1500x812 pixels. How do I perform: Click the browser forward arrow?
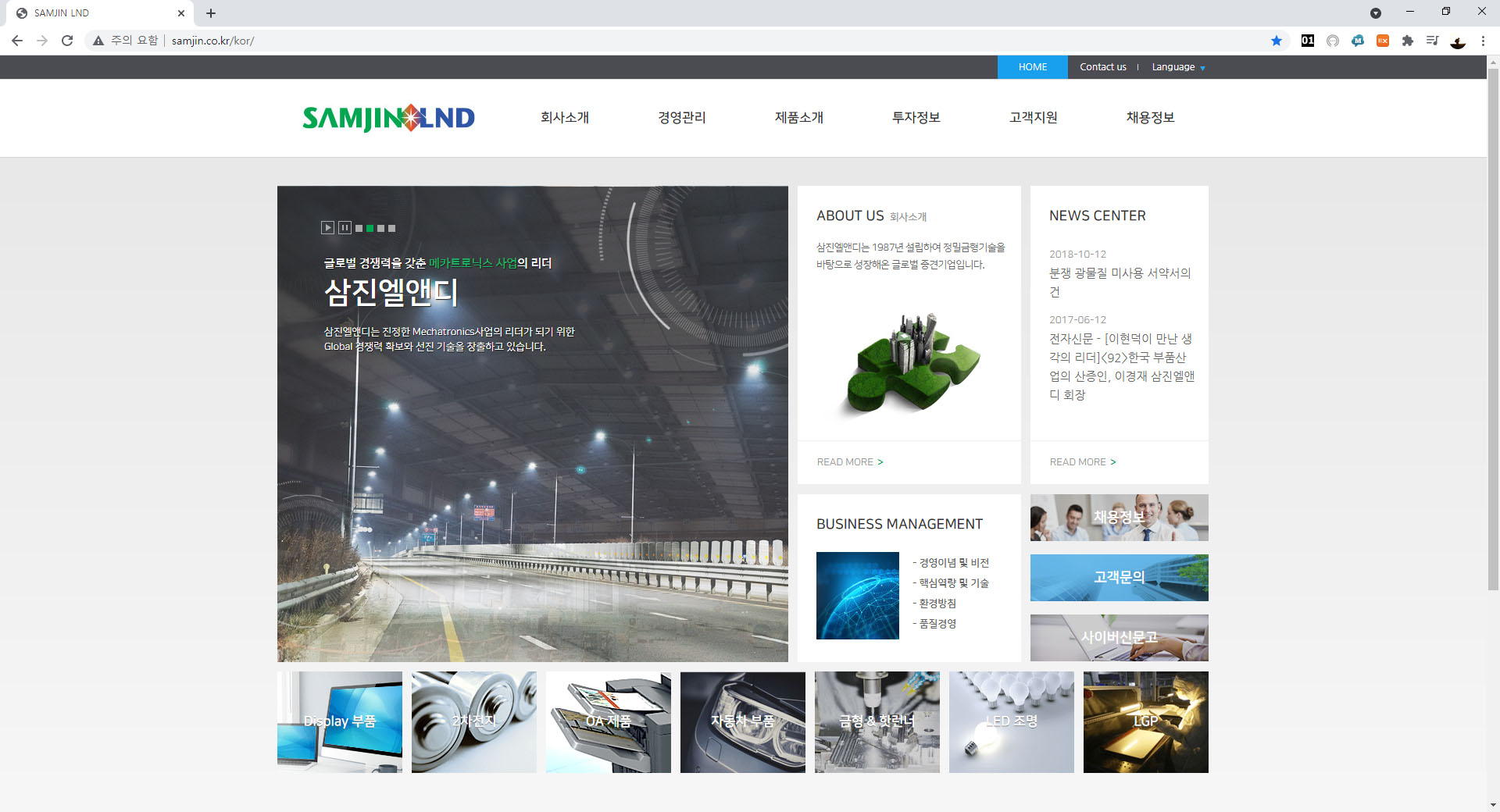pos(42,41)
